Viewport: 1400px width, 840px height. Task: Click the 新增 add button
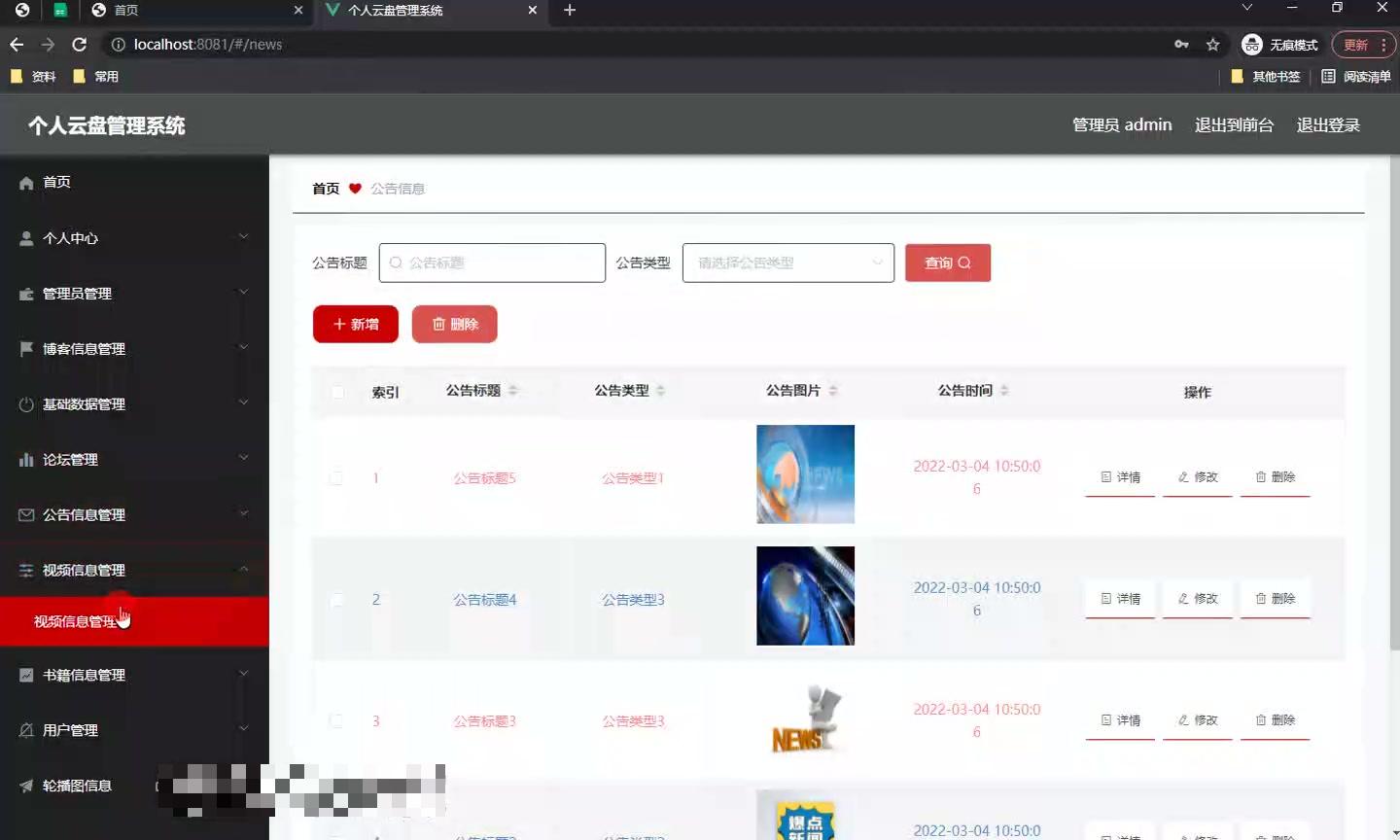[356, 324]
